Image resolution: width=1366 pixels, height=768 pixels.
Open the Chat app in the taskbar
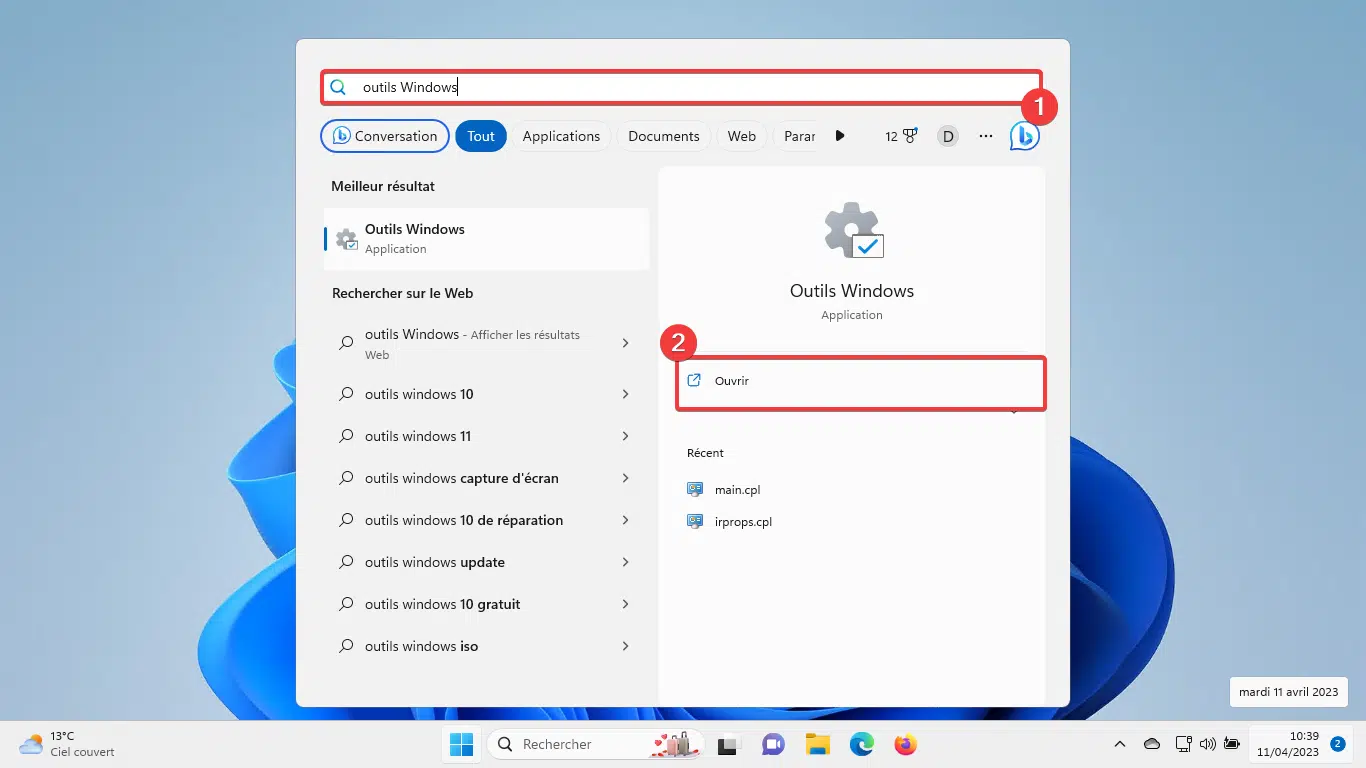[x=772, y=744]
